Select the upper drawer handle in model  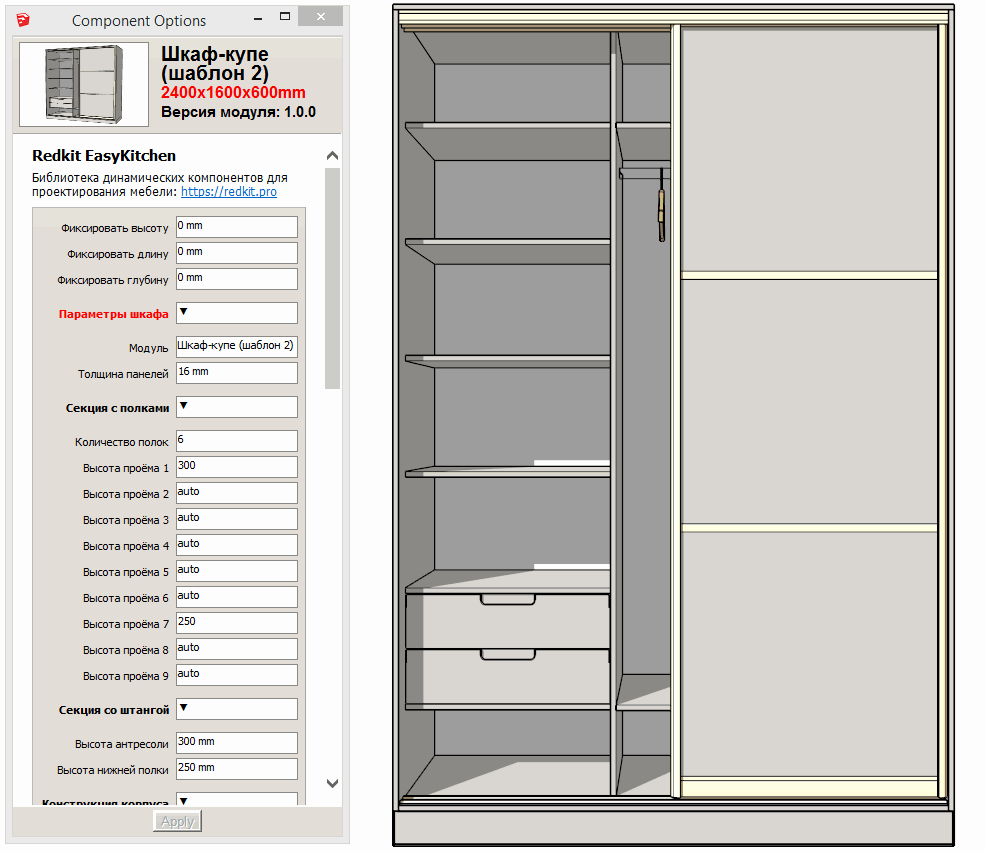tap(508, 601)
